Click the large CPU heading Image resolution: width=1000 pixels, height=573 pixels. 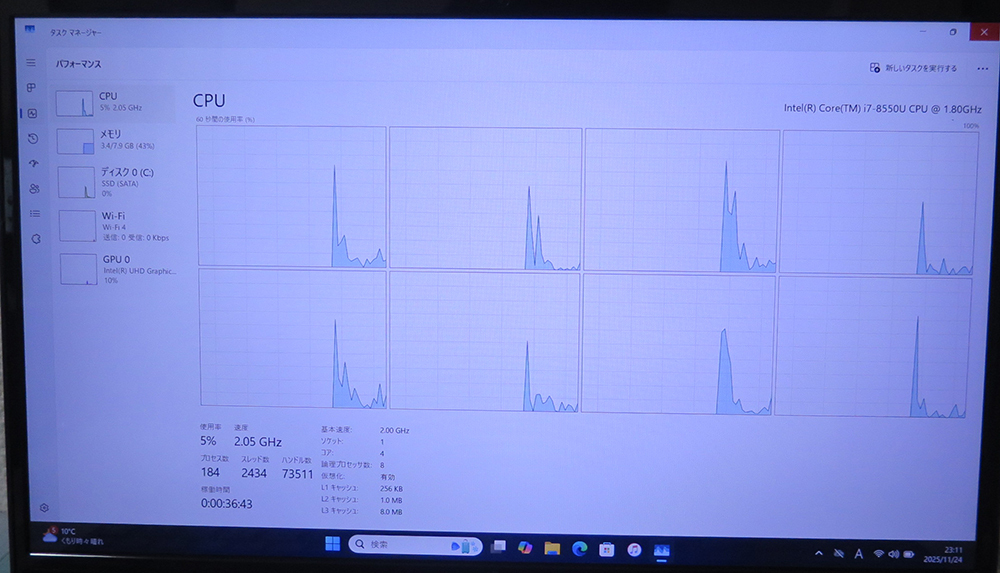click(x=209, y=101)
